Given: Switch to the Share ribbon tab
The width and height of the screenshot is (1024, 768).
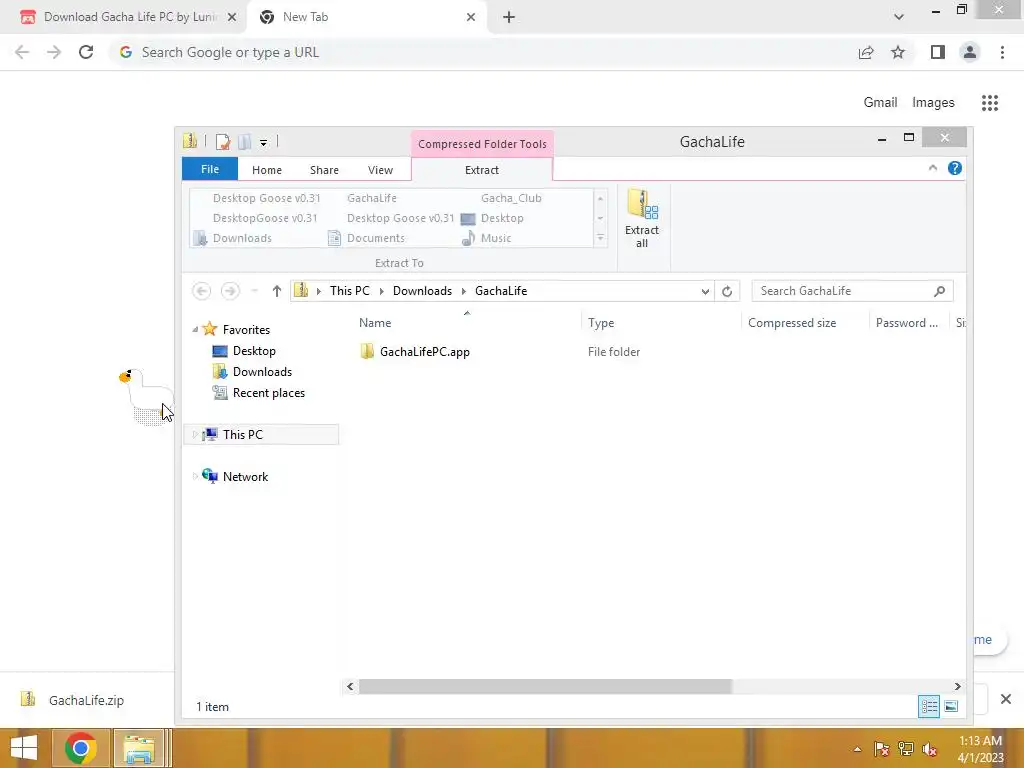Looking at the screenshot, I should tap(324, 170).
